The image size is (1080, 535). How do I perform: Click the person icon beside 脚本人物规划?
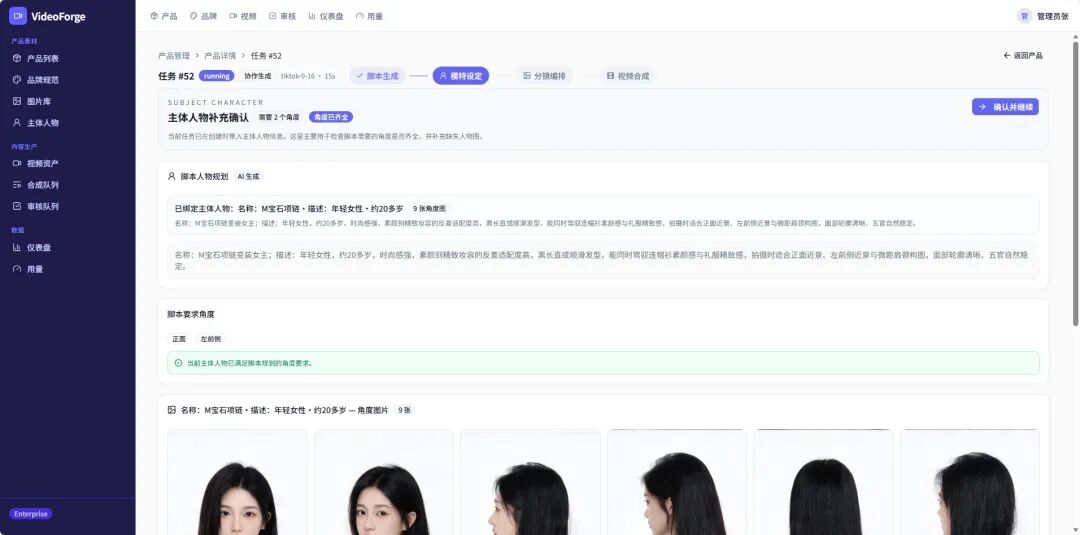tap(172, 176)
